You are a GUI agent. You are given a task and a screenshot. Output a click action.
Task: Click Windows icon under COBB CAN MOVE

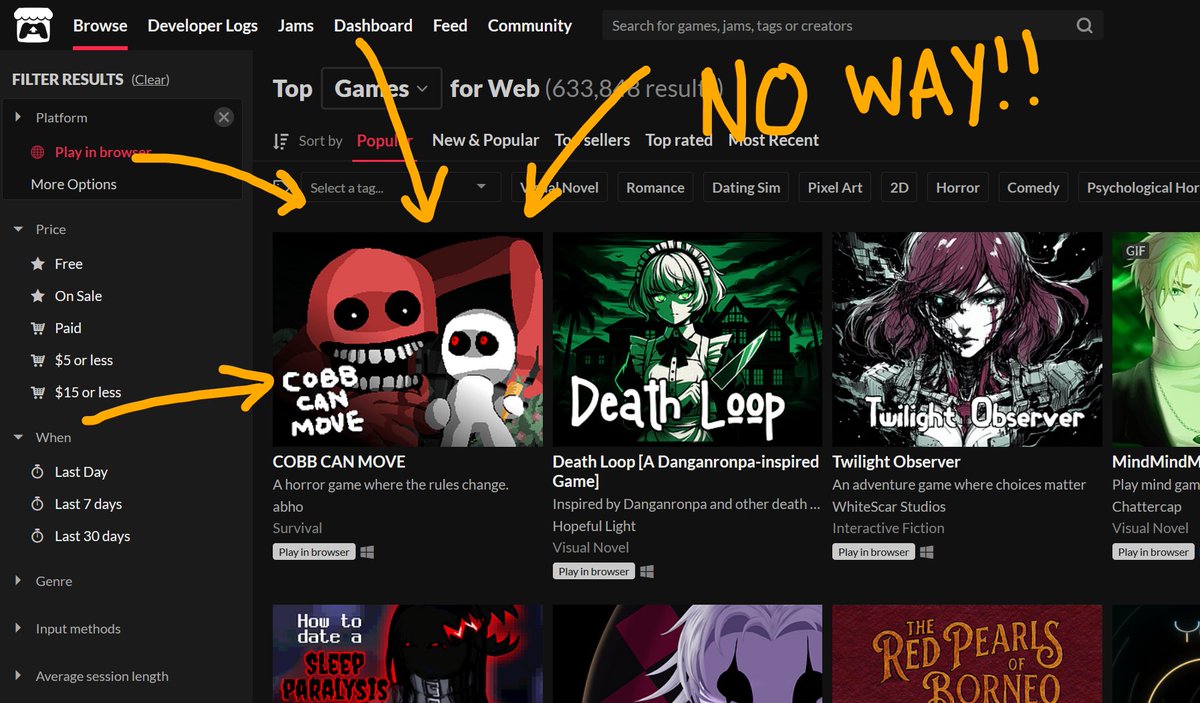pyautogui.click(x=367, y=552)
